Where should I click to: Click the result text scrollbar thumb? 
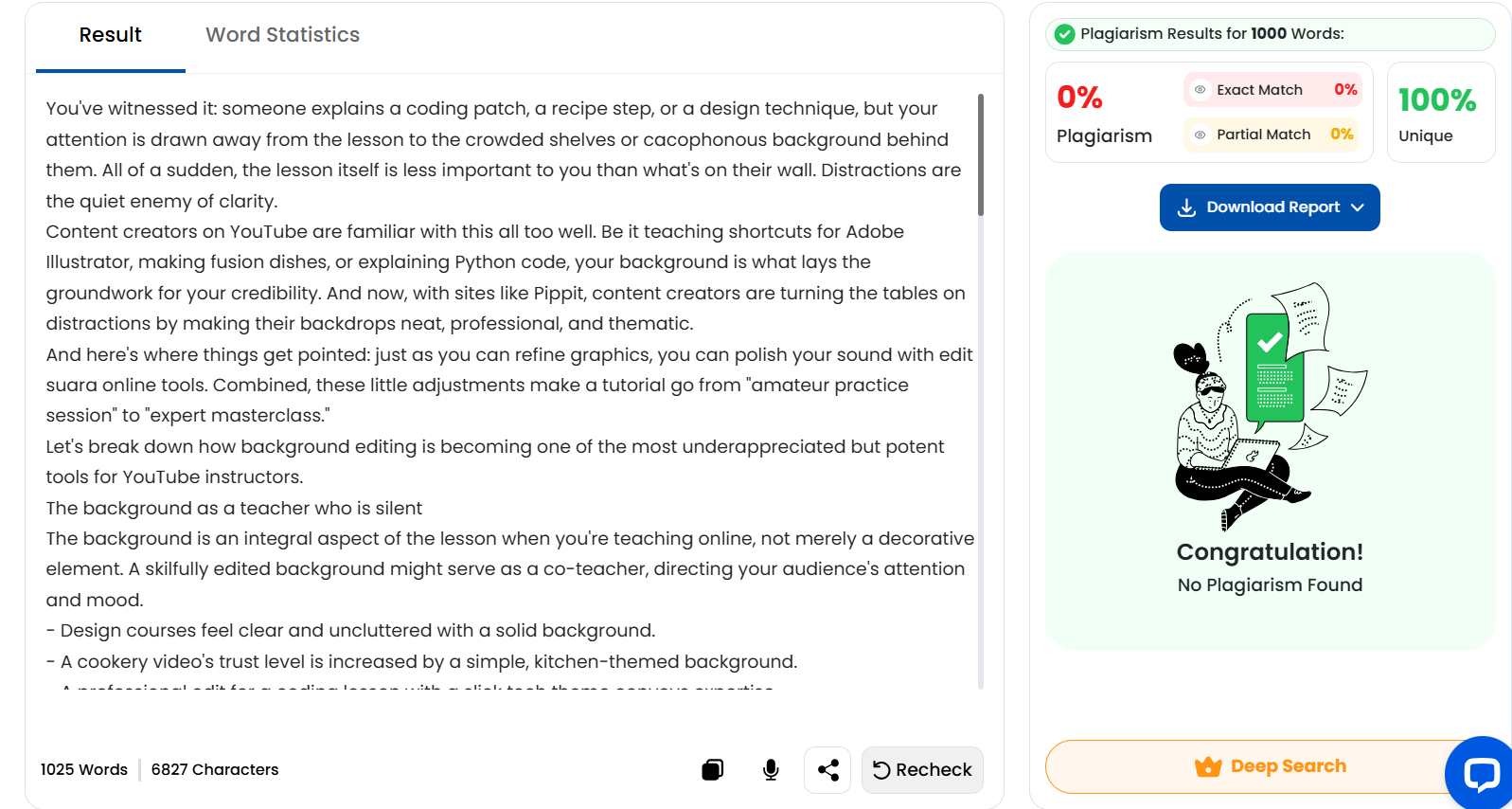coord(980,154)
